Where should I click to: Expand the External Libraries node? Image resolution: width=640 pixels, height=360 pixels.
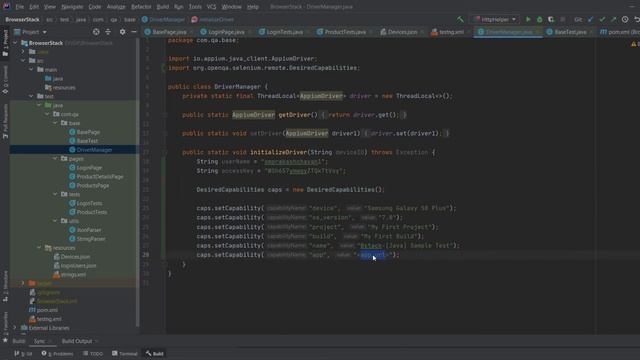tap(15, 327)
